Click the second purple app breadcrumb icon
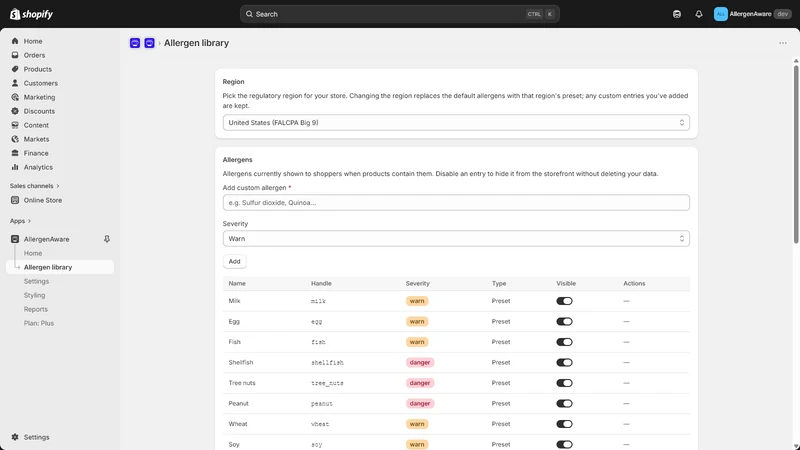 [x=149, y=43]
